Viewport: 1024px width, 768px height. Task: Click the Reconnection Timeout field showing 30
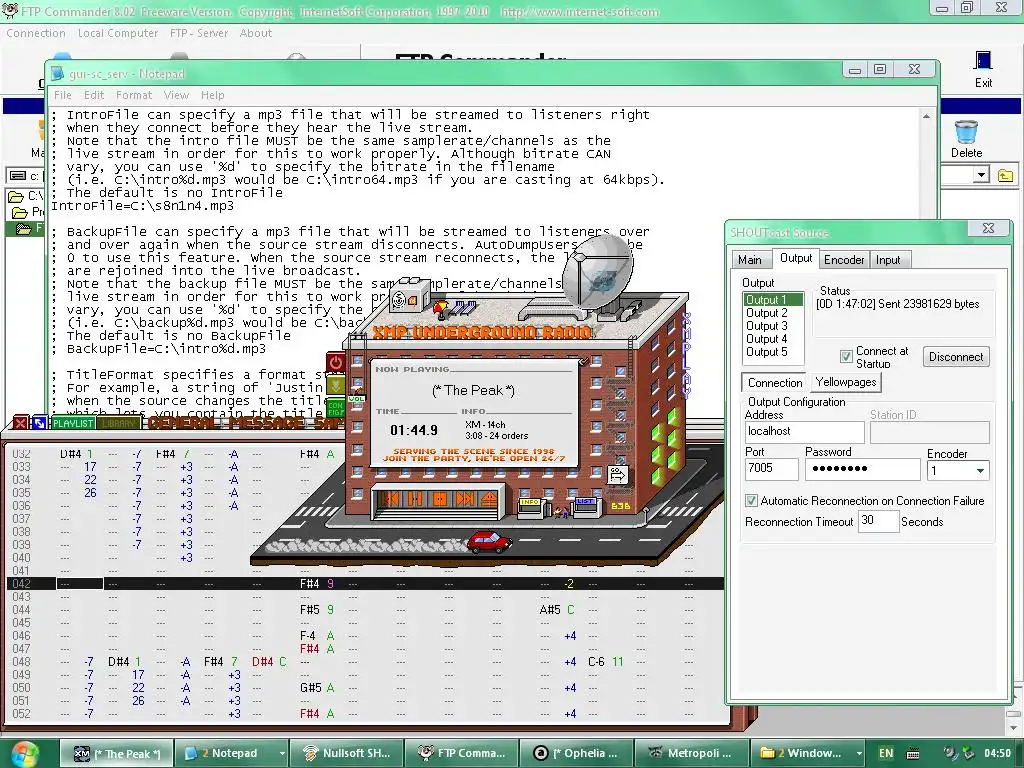pos(878,521)
